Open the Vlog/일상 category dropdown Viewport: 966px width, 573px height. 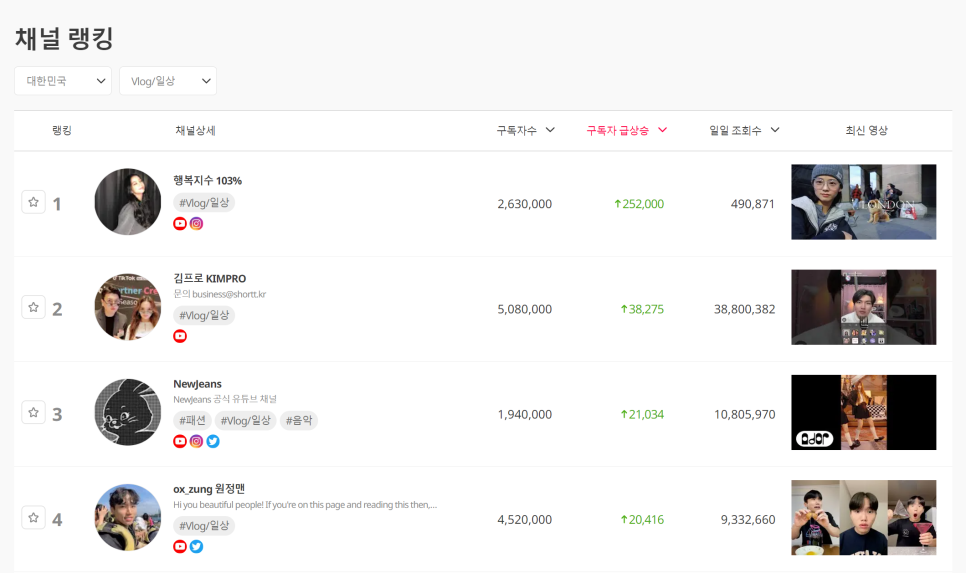[x=168, y=81]
